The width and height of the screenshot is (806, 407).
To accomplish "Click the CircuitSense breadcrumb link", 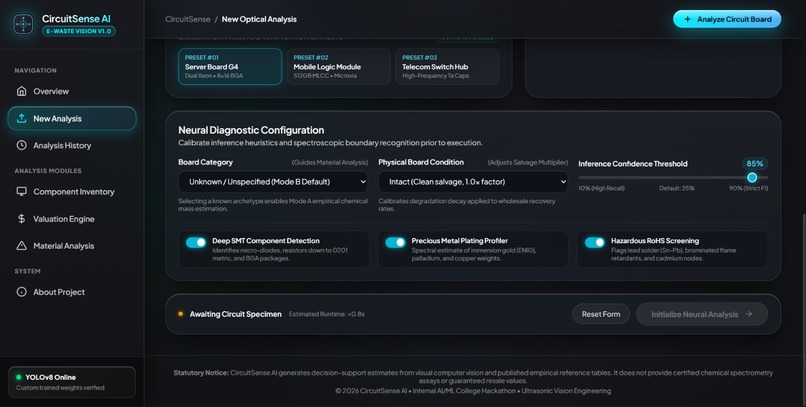I will (188, 19).
